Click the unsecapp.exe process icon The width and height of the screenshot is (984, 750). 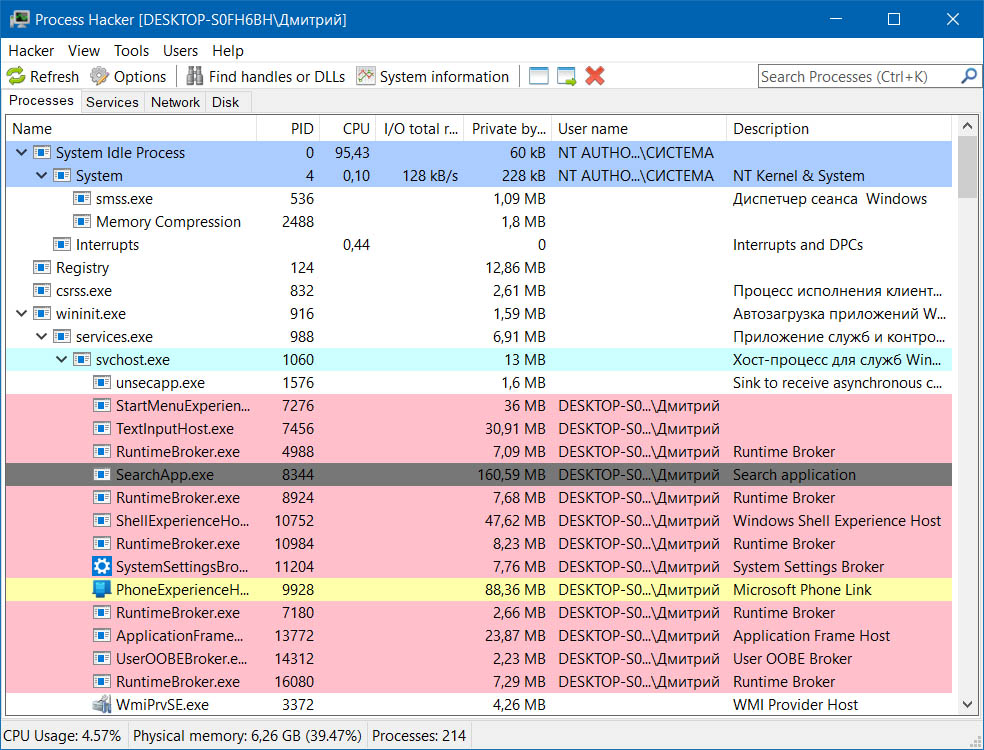[x=102, y=383]
